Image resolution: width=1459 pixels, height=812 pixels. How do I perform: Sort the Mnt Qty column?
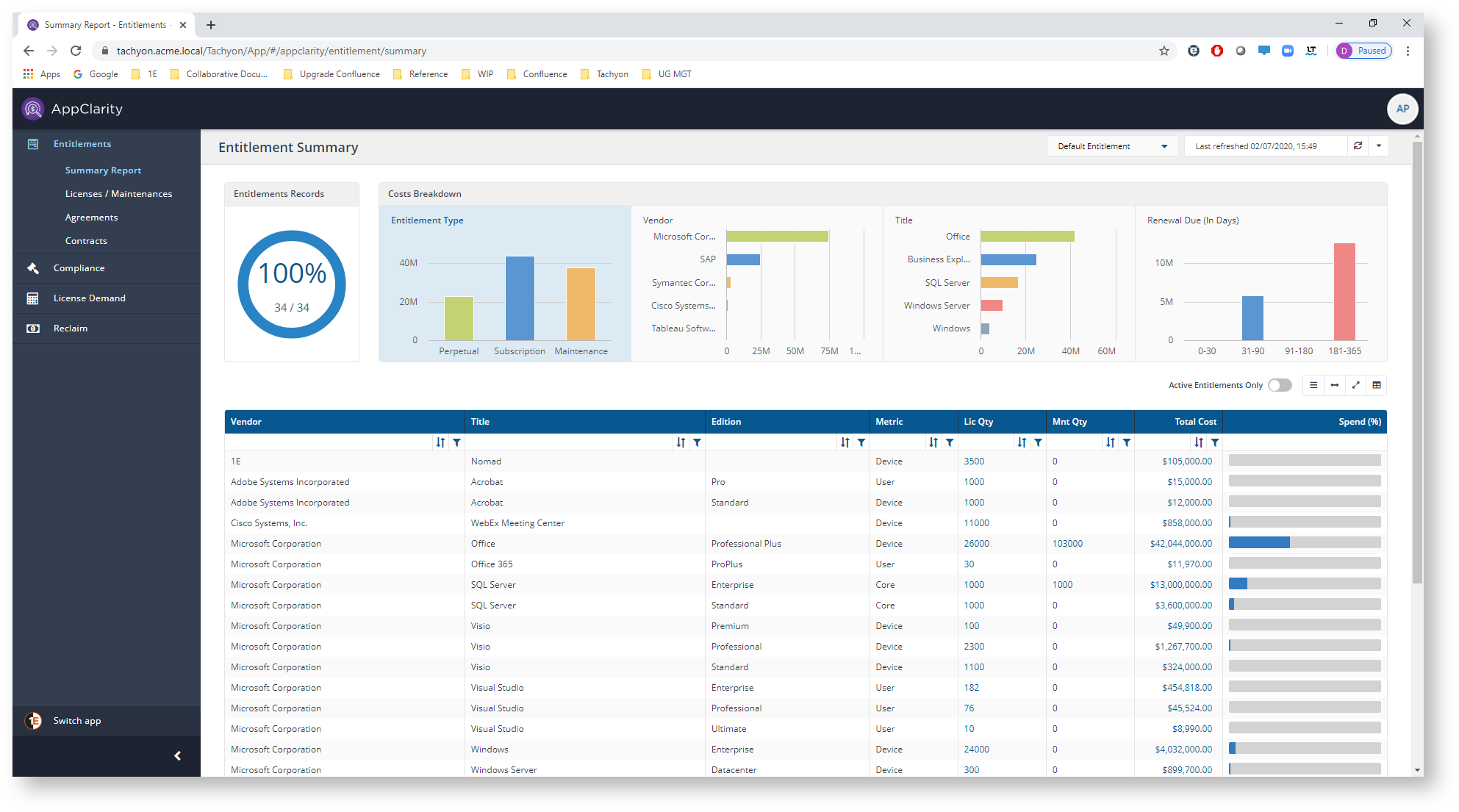(1111, 442)
